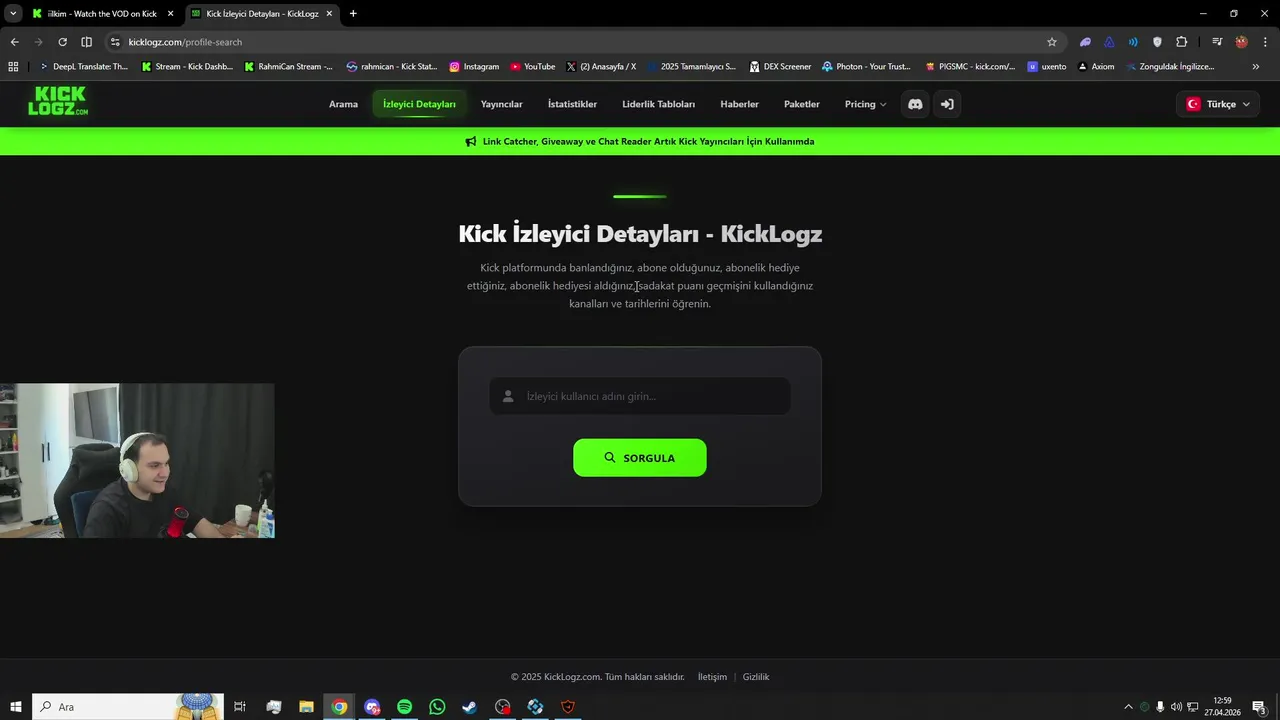Focus the viewer username input field

640,396
